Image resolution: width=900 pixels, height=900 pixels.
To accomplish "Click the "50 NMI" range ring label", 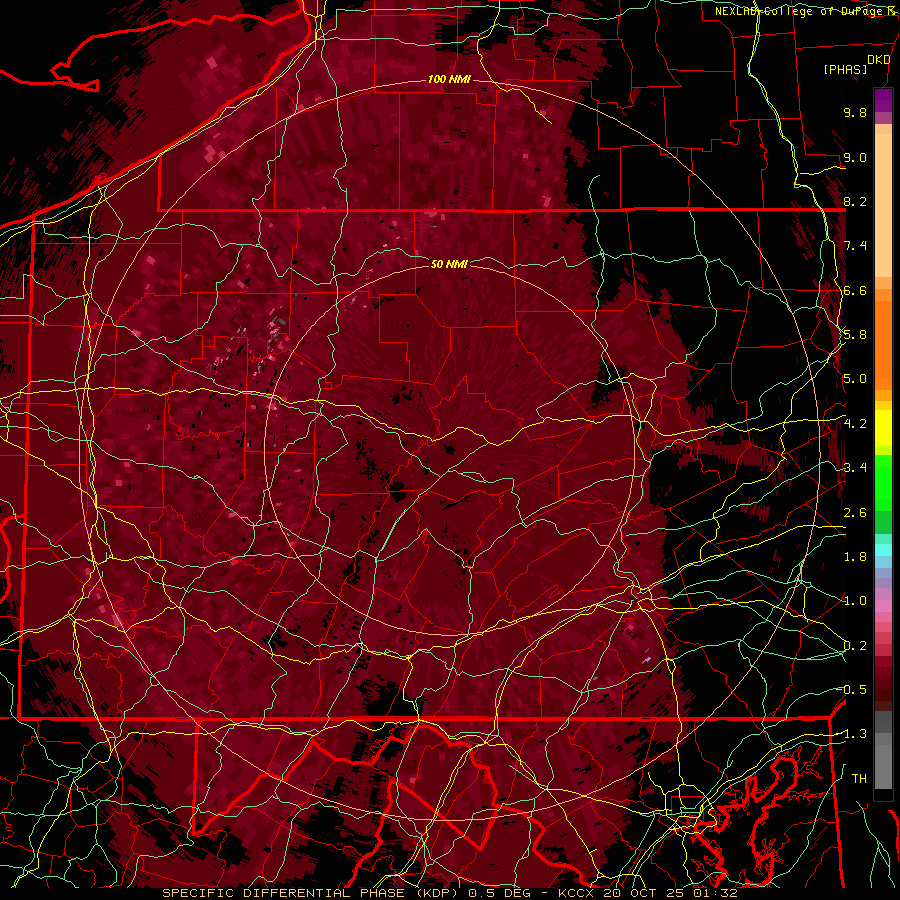I will (x=449, y=264).
